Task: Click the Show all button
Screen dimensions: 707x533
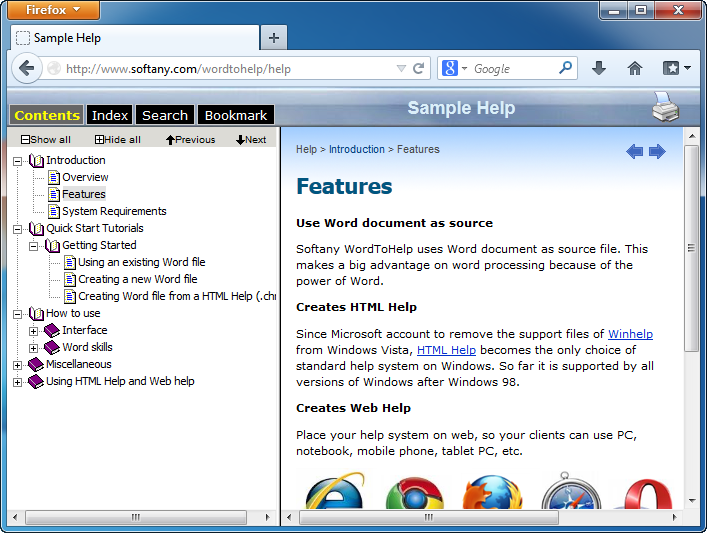Action: click(x=46, y=140)
